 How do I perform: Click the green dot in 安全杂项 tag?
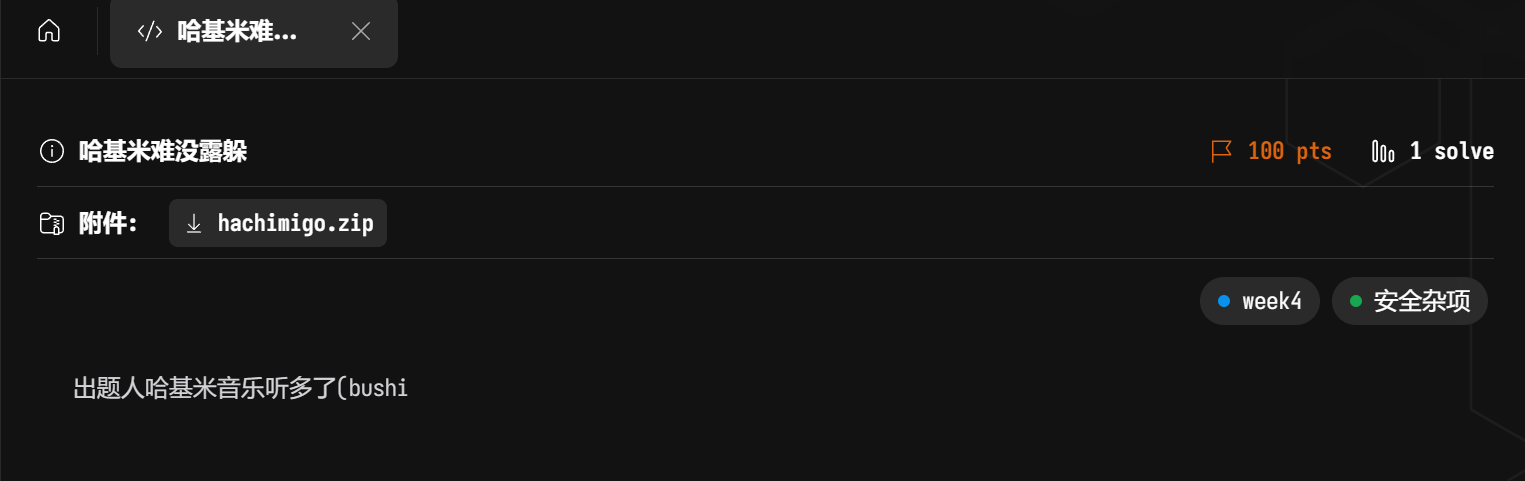(1356, 301)
